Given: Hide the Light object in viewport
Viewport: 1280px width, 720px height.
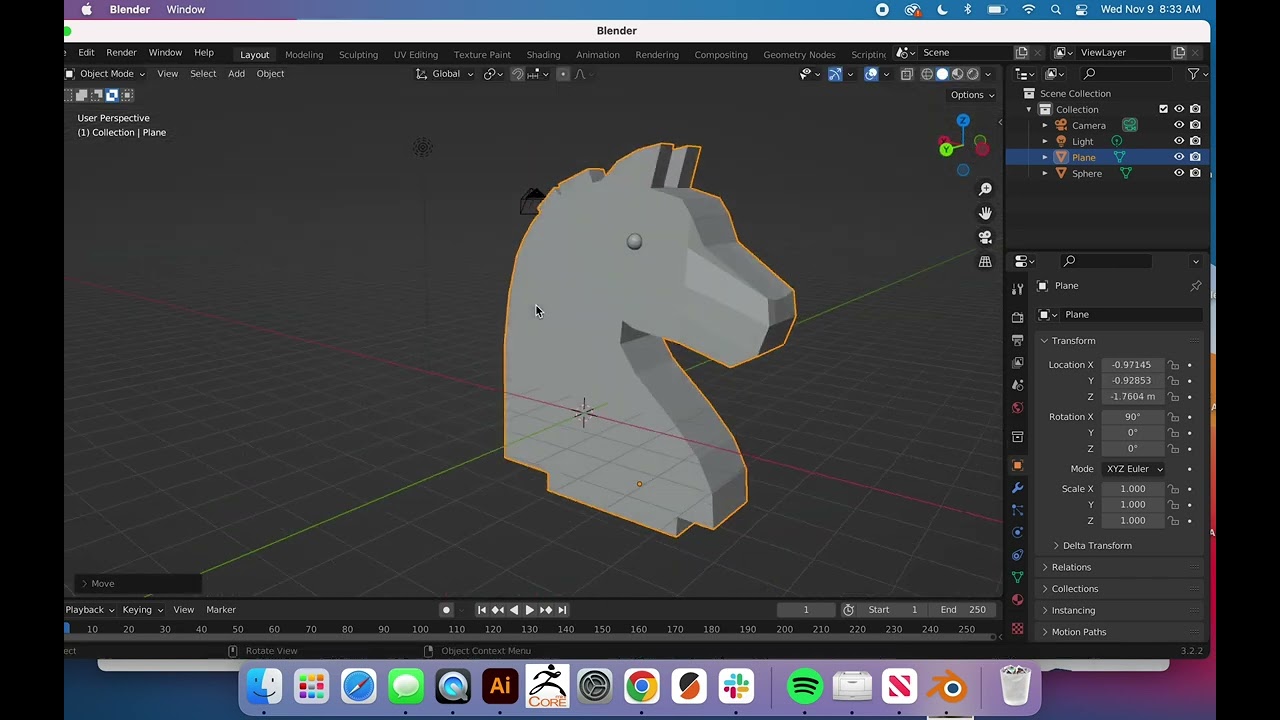Looking at the screenshot, I should (1179, 141).
